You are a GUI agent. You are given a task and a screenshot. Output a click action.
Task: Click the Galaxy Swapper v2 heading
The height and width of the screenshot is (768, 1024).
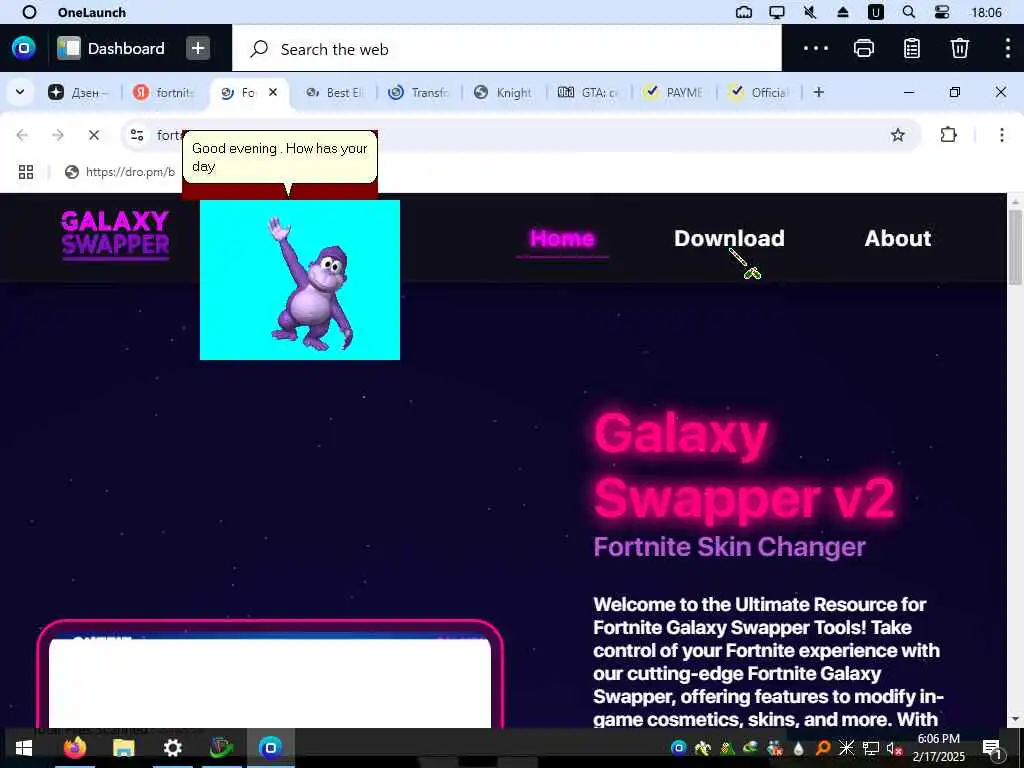744,466
